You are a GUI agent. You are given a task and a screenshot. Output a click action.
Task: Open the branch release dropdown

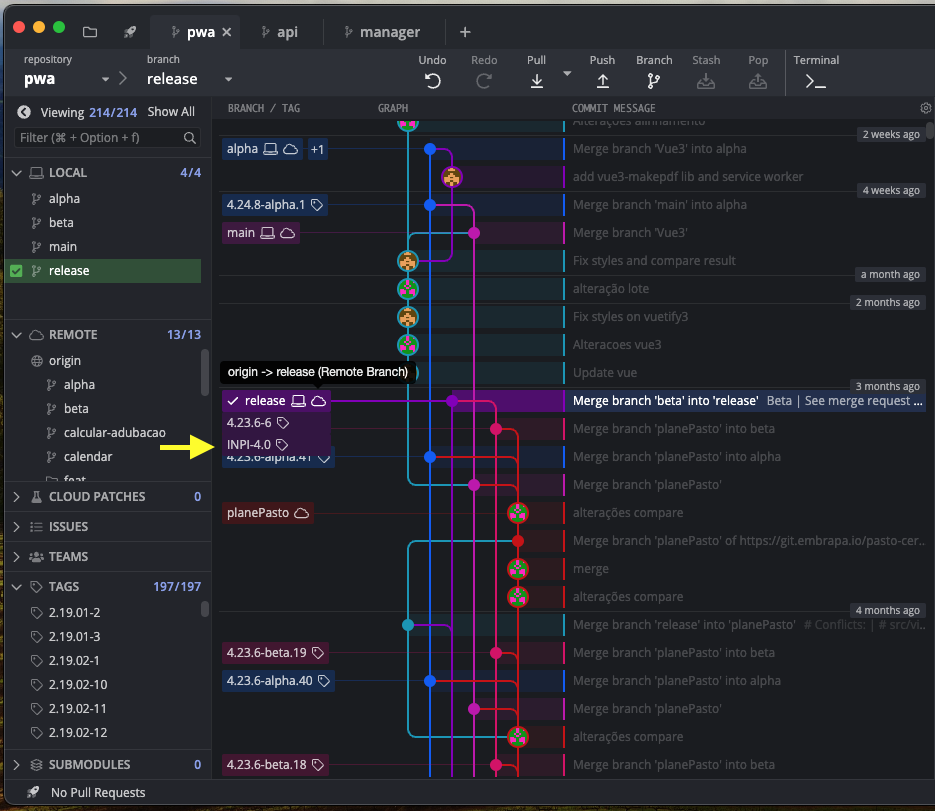coord(228,79)
